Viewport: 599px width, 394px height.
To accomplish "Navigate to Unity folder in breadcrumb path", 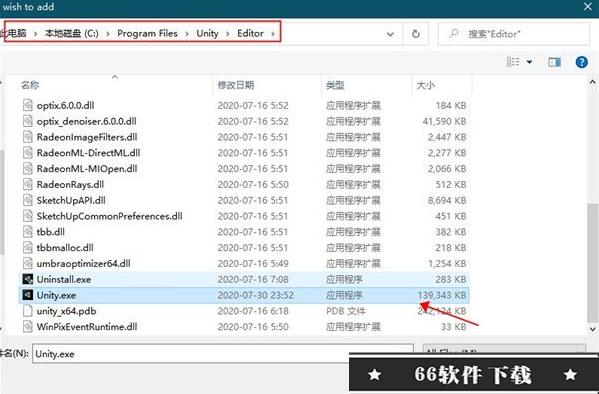I will tap(207, 33).
